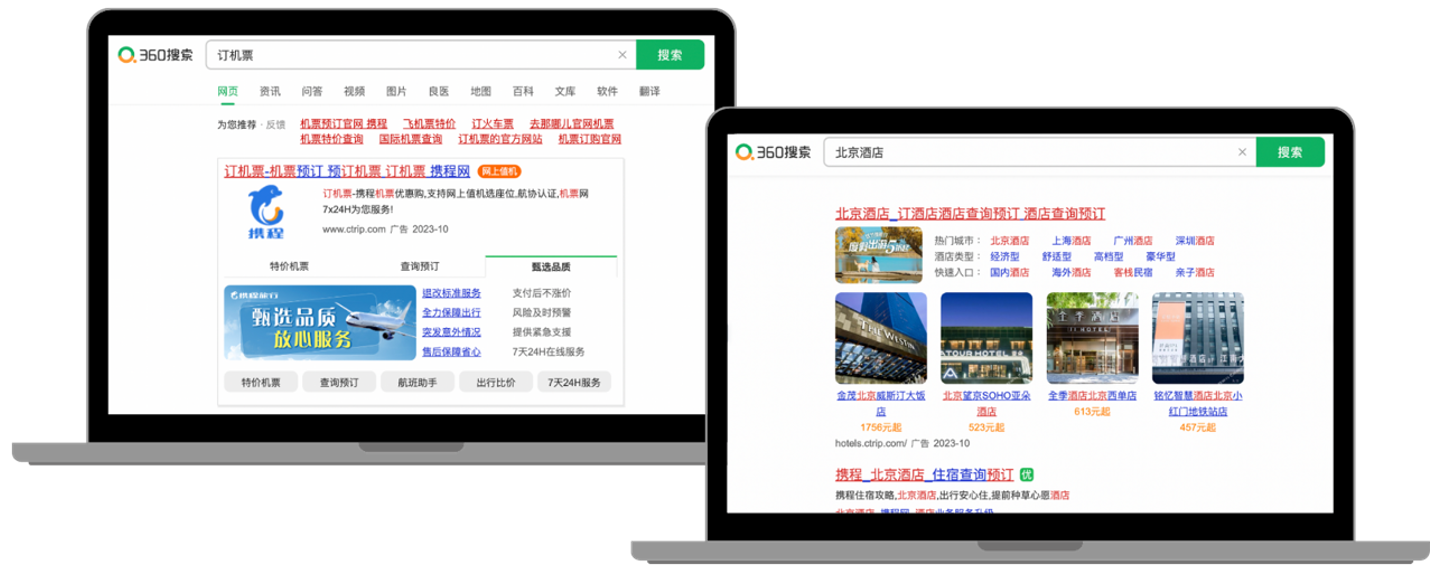The height and width of the screenshot is (572, 1430).
Task: Open suggestion 订机票的官方网站
Action: point(500,139)
